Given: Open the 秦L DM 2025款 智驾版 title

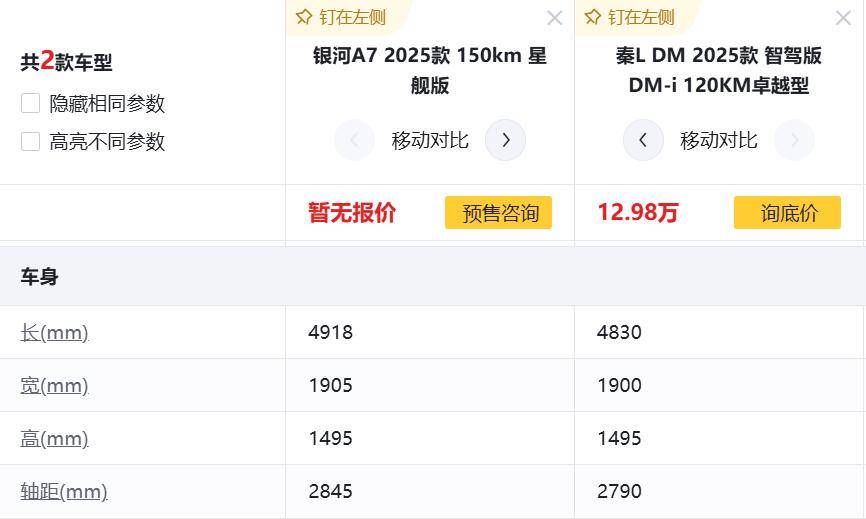Looking at the screenshot, I should (719, 70).
